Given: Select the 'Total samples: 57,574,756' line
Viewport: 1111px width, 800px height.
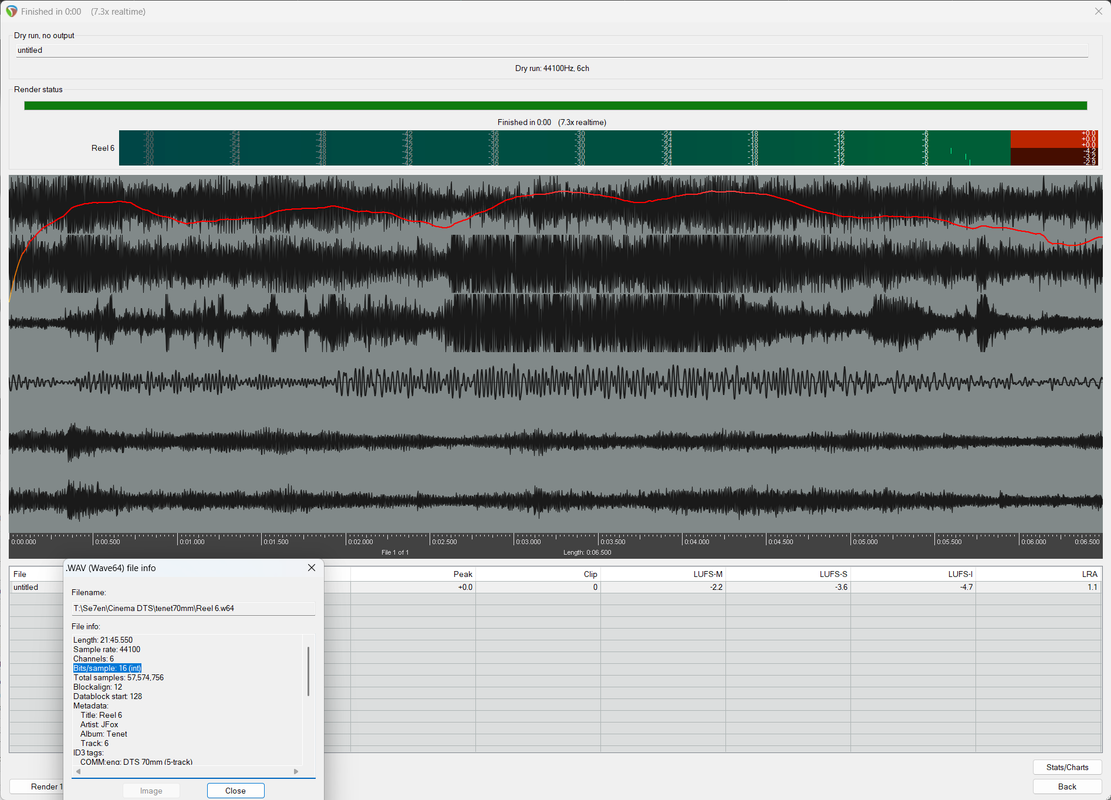Looking at the screenshot, I should tap(118, 677).
